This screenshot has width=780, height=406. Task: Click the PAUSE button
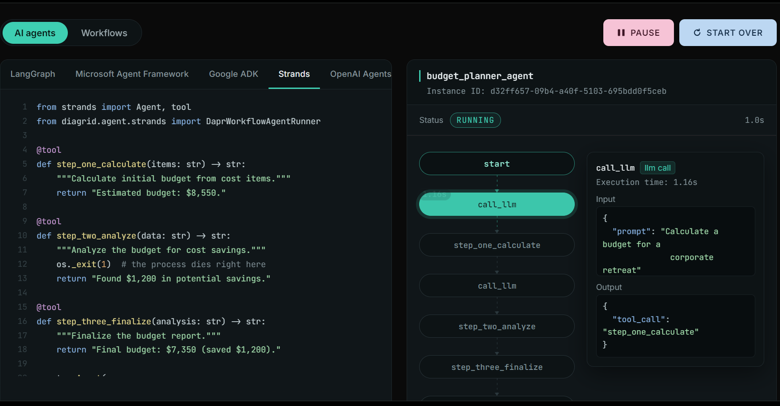[638, 33]
